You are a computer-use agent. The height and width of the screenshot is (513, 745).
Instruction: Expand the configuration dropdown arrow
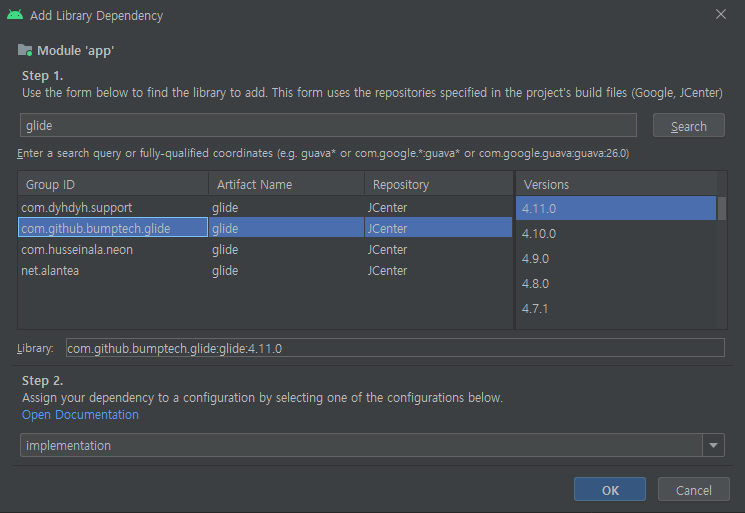click(713, 445)
